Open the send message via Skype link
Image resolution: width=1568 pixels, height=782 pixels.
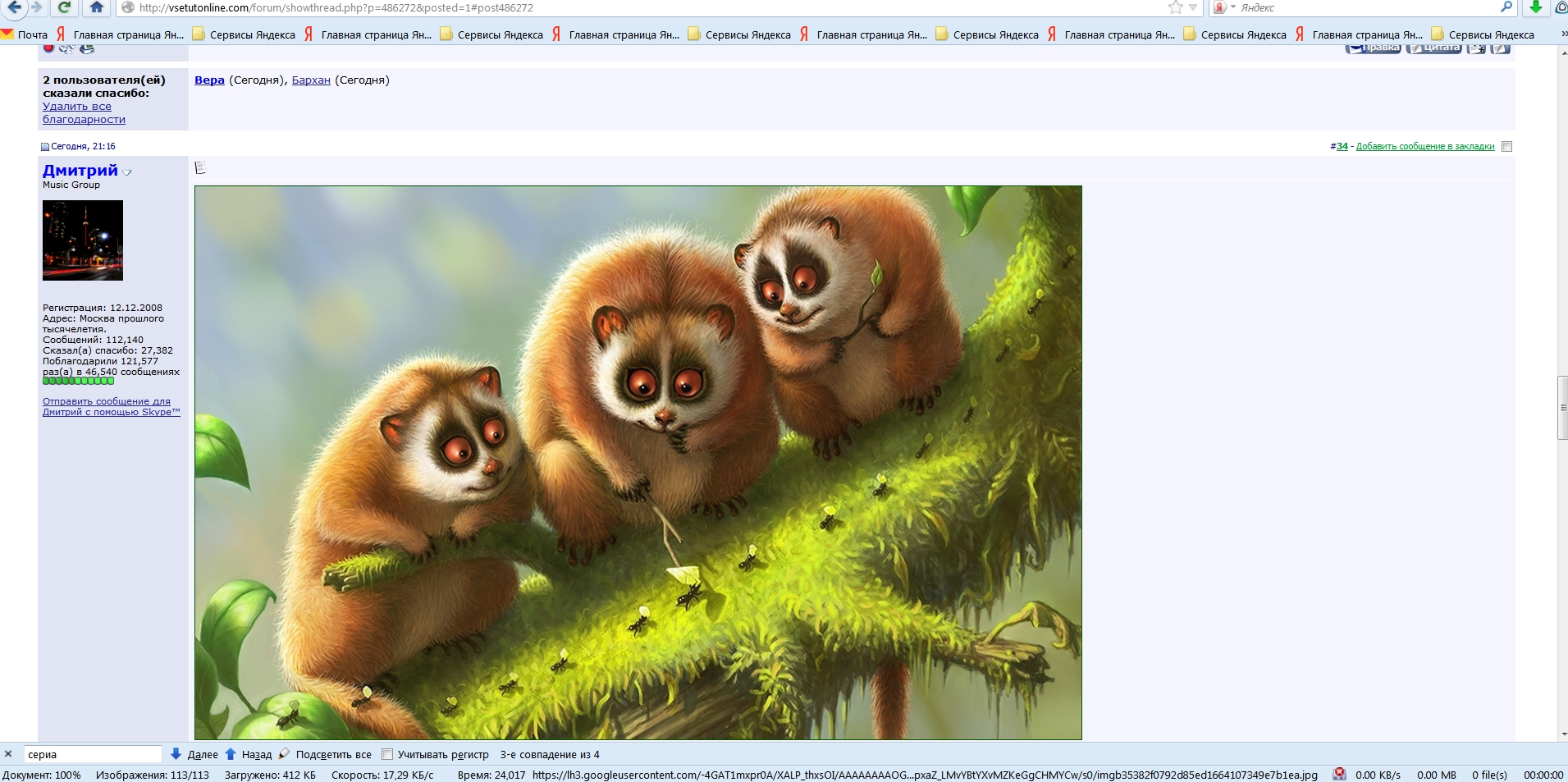112,406
